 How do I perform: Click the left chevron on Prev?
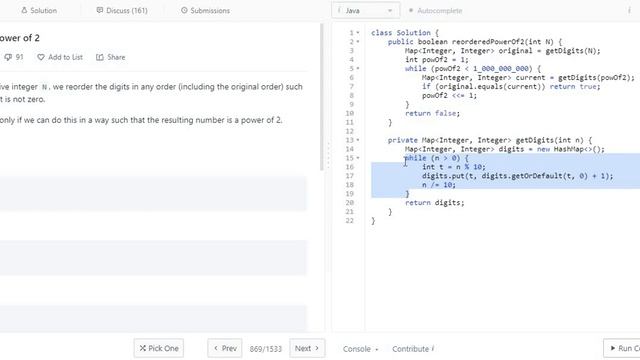[x=216, y=348]
